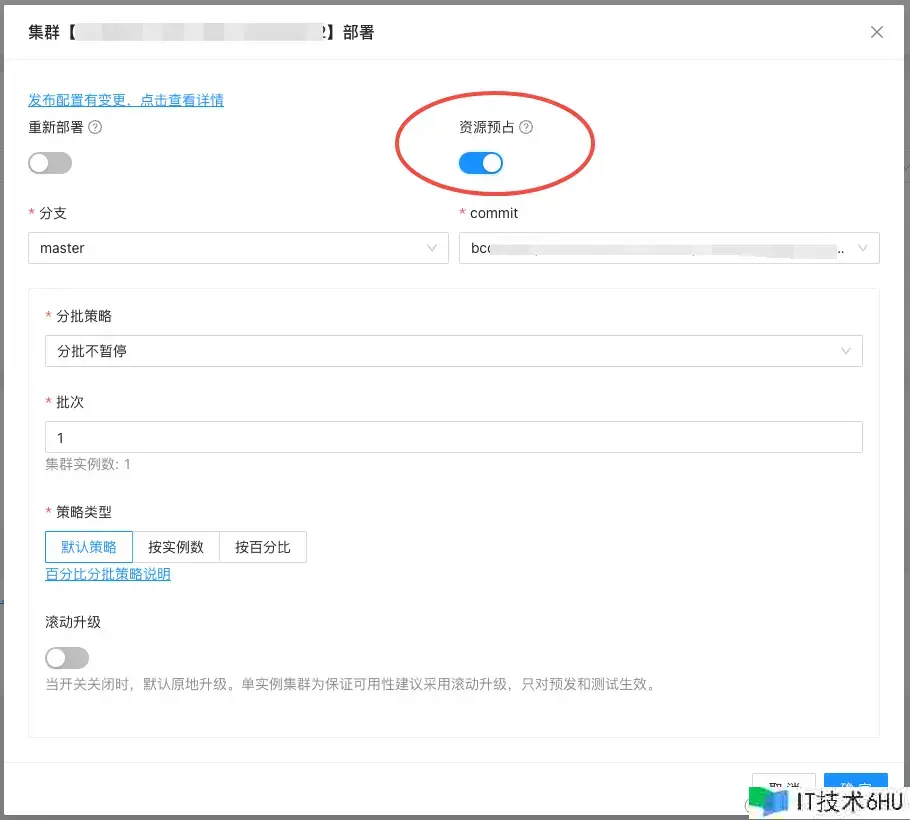Open the 发布配置有变更 details link

[x=126, y=100]
